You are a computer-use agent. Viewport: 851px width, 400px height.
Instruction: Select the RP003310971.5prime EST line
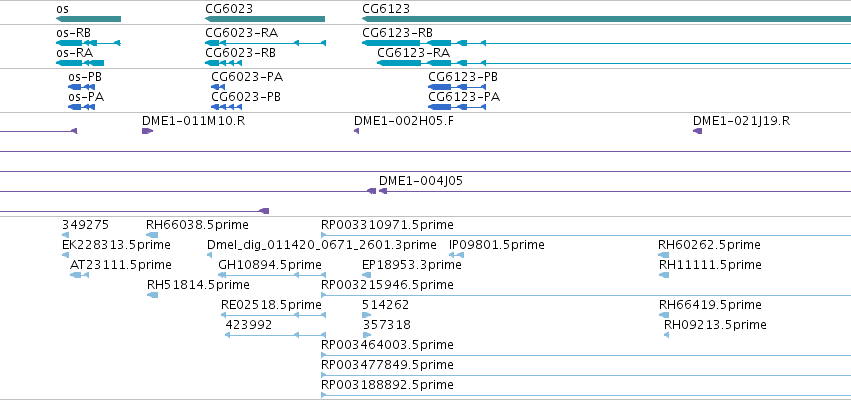coord(586,235)
